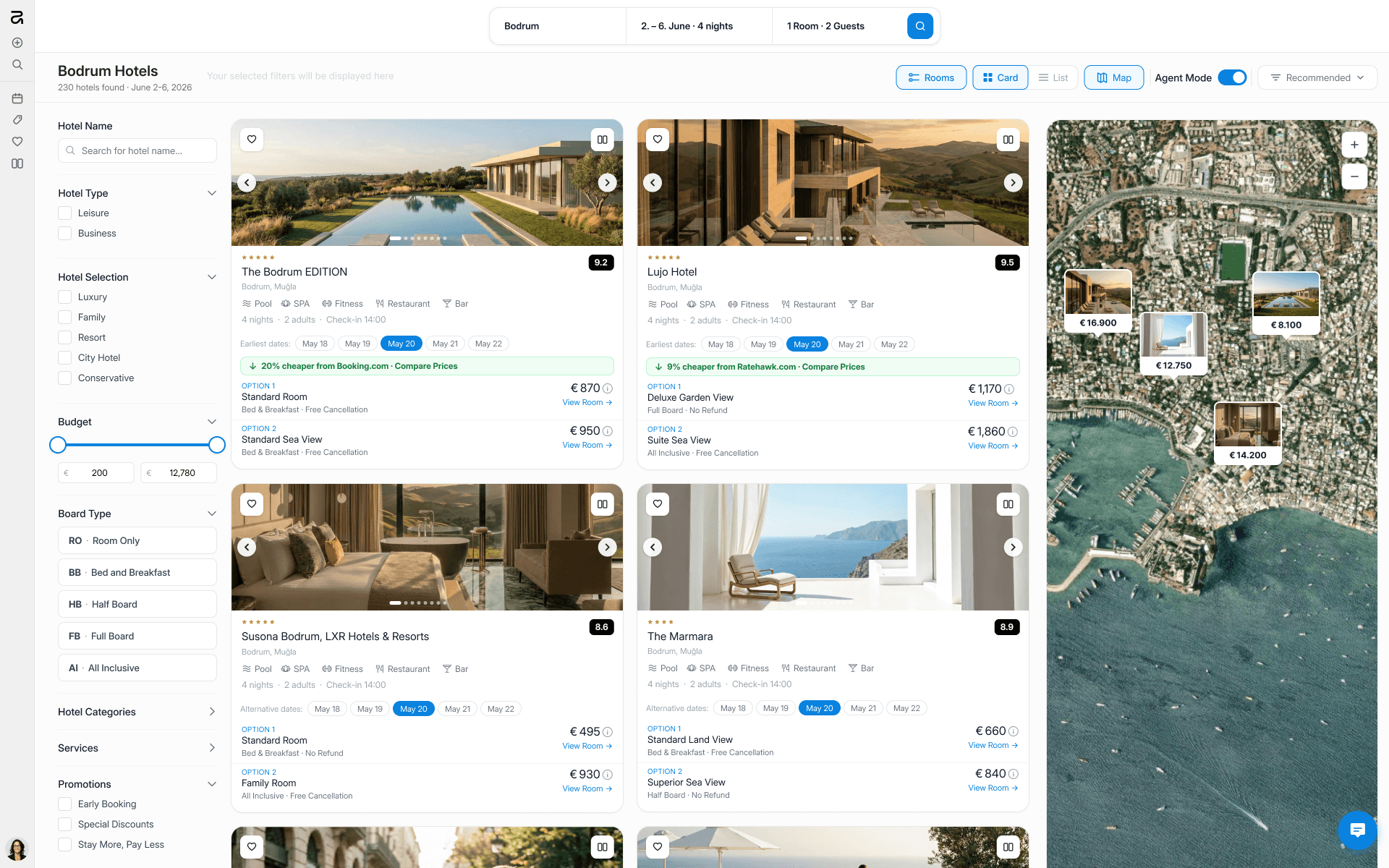The width and height of the screenshot is (1389, 868).
Task: Open the price tag icon in the left sidebar
Action: [x=17, y=120]
